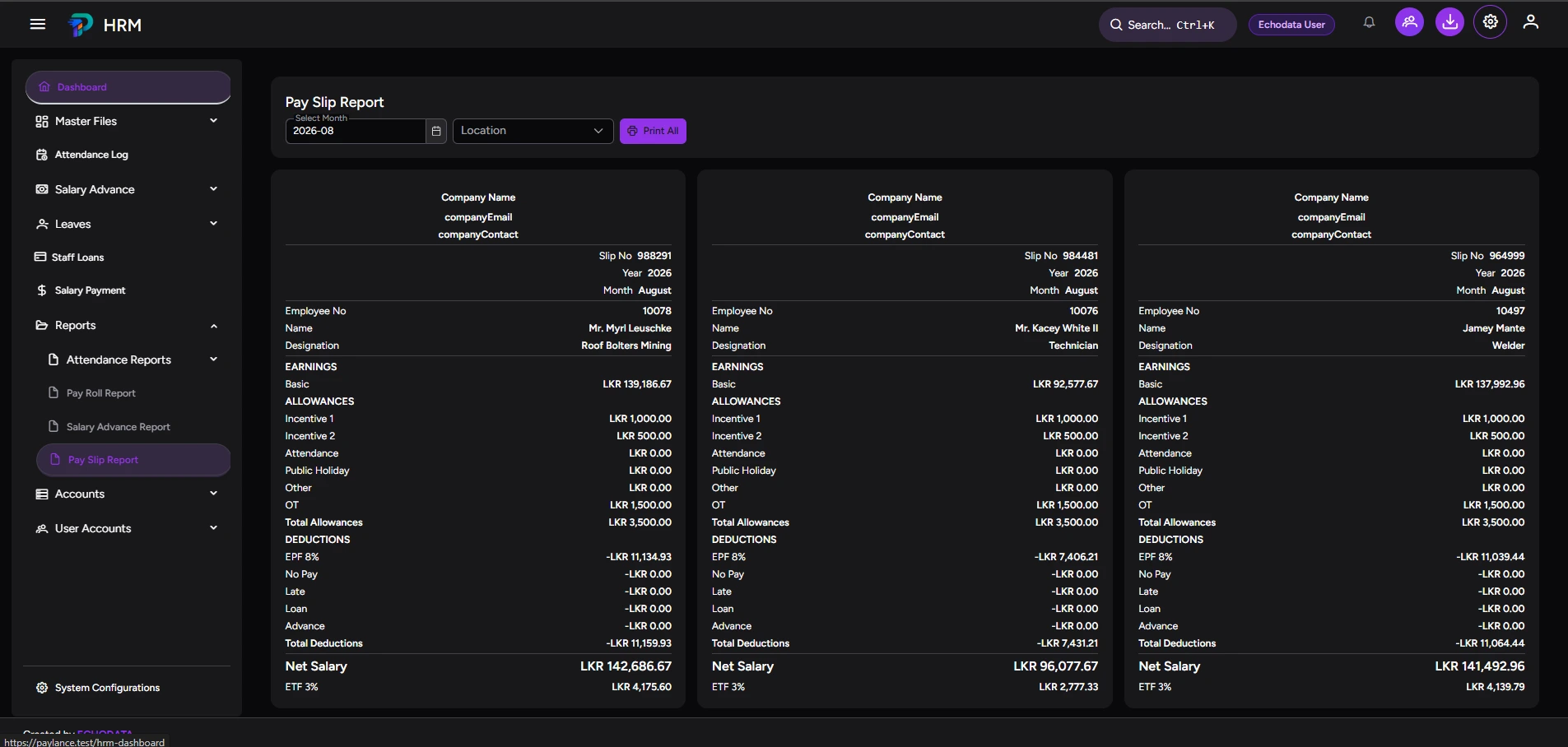1568x747 pixels.
Task: Click the System Configurations gear icon
Action: coord(42,688)
